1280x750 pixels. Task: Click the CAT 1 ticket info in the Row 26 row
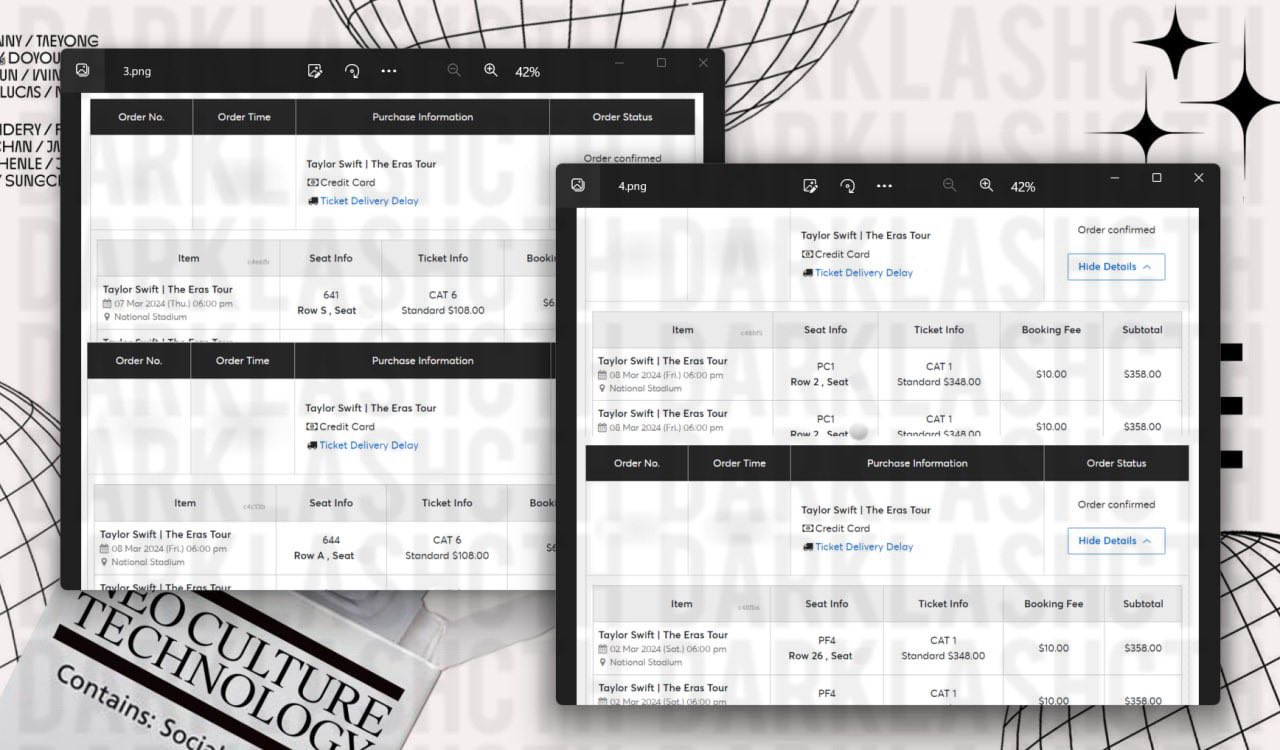(x=943, y=641)
